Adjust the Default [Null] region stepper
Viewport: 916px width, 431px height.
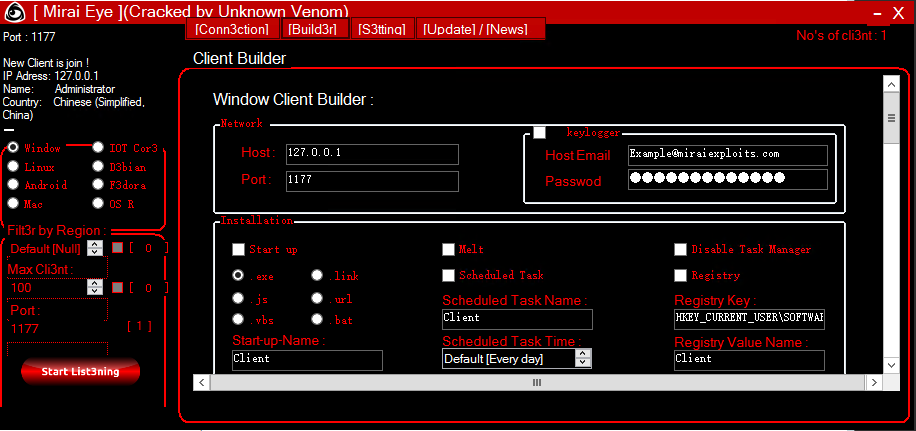coord(95,248)
